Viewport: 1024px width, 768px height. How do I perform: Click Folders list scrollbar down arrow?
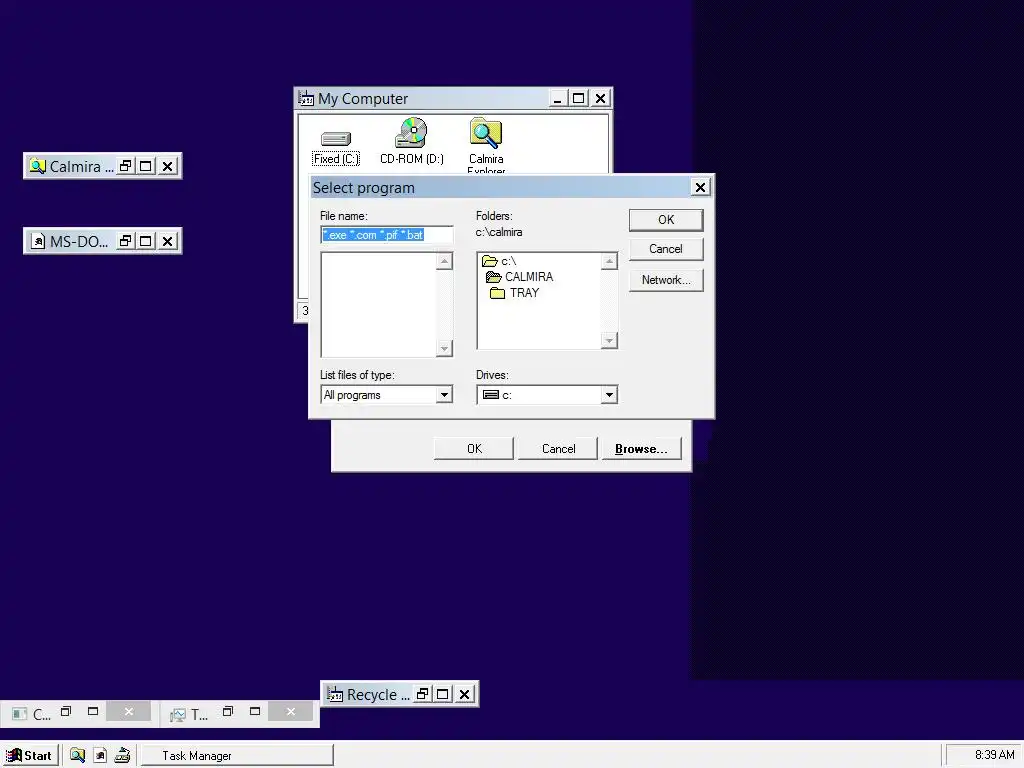(609, 340)
